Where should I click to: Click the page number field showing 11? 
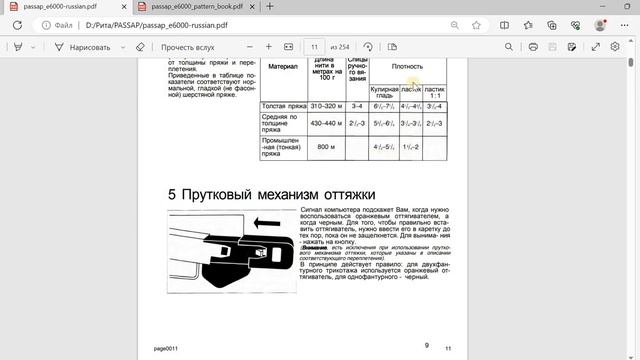click(x=314, y=47)
